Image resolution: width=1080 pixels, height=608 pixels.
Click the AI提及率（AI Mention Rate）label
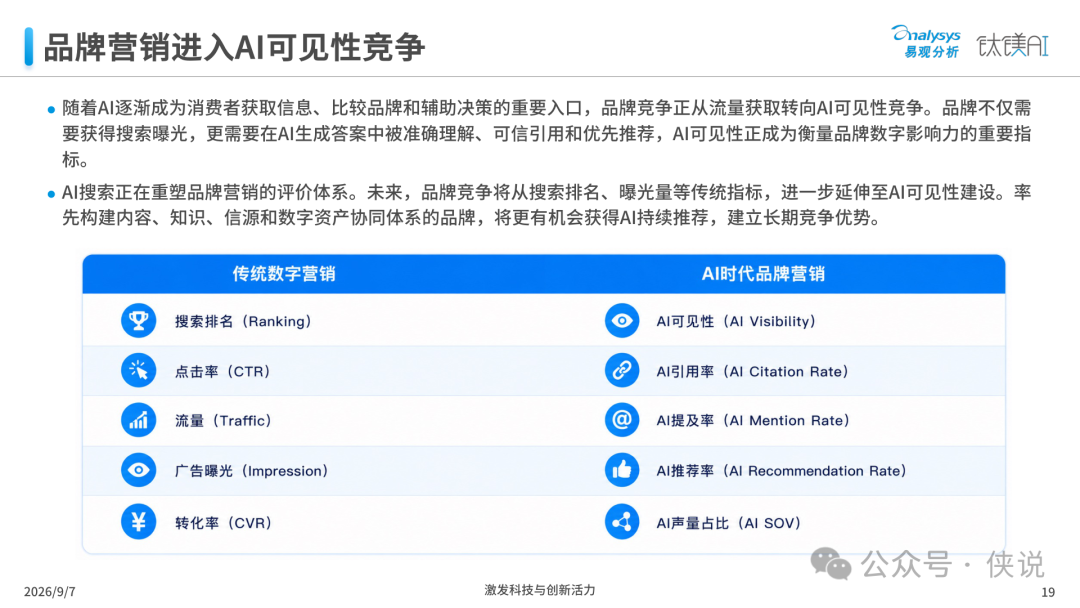tap(753, 421)
